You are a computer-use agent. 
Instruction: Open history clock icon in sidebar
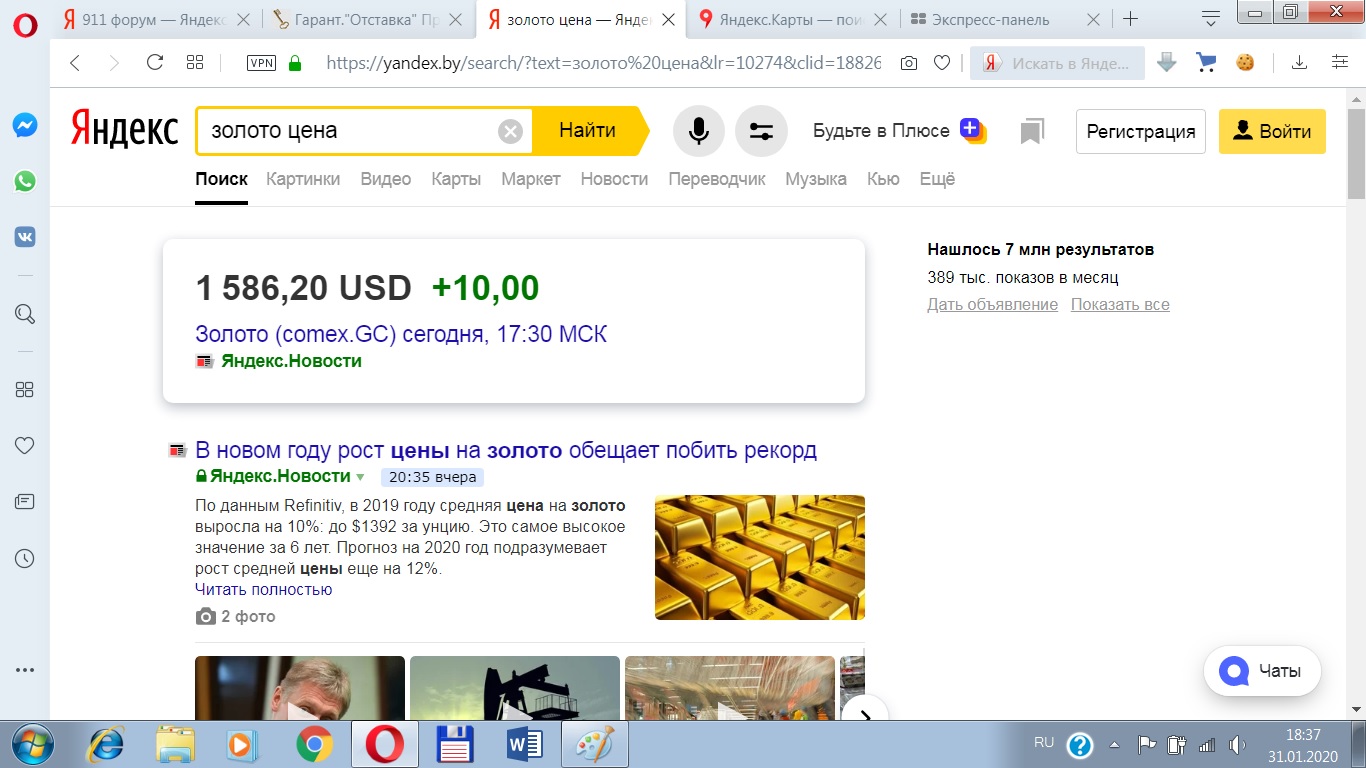tap(25, 559)
